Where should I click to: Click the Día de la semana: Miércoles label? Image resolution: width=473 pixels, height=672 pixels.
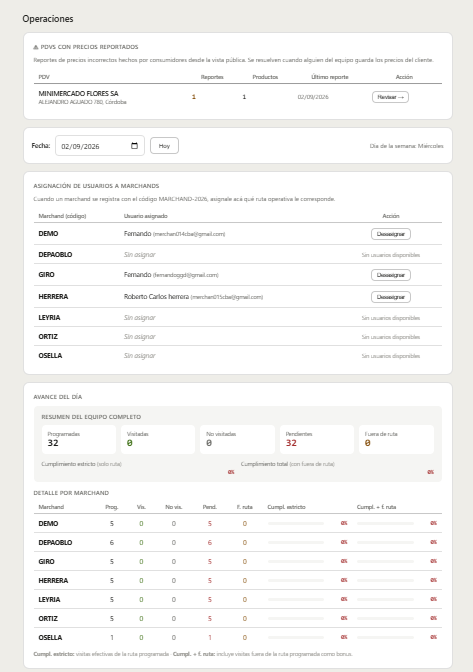407,146
